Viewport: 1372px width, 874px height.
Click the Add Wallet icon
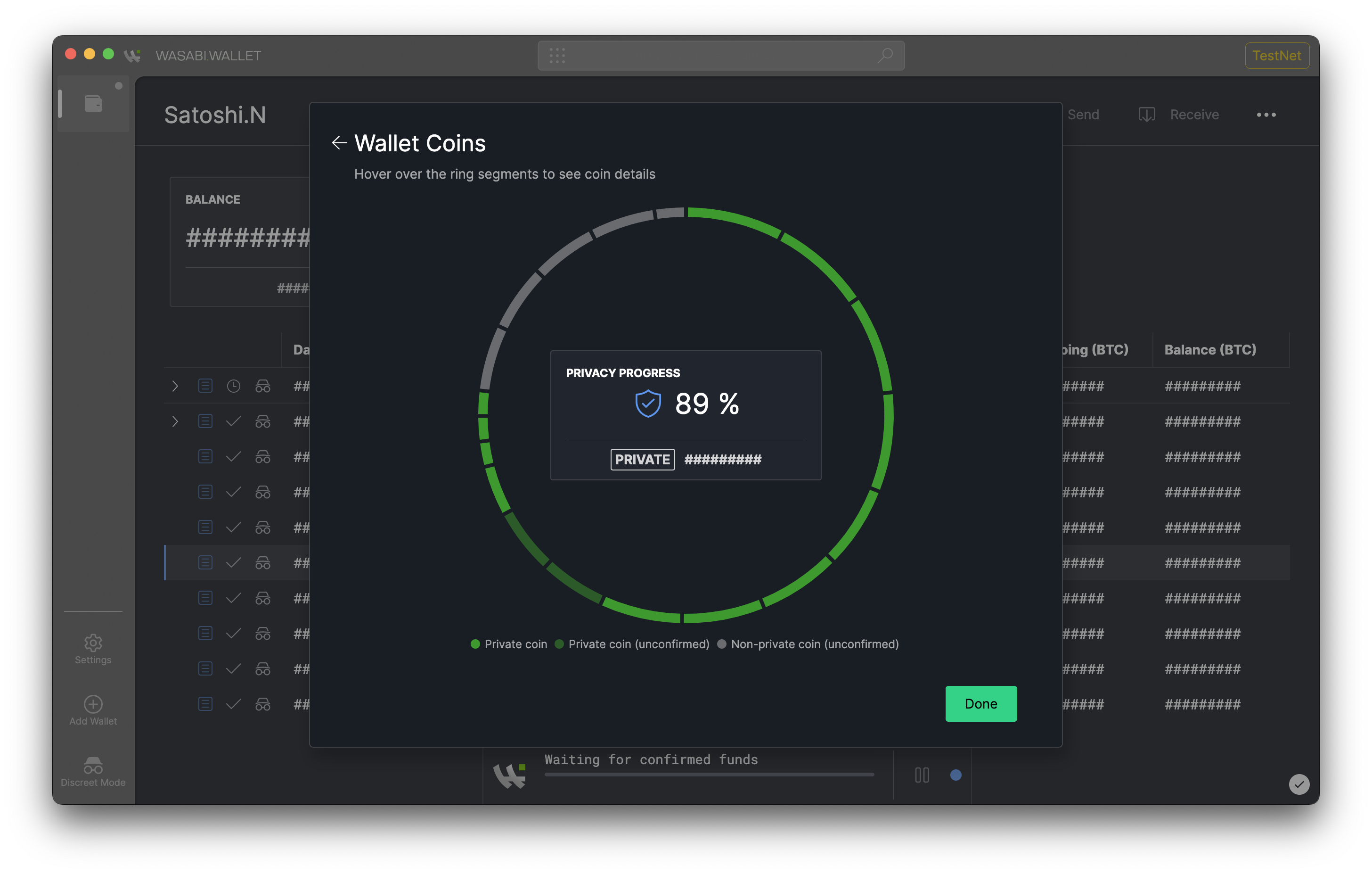tap(93, 705)
